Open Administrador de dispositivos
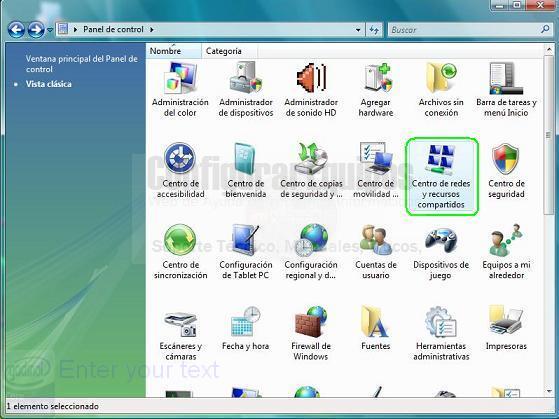 (246, 89)
